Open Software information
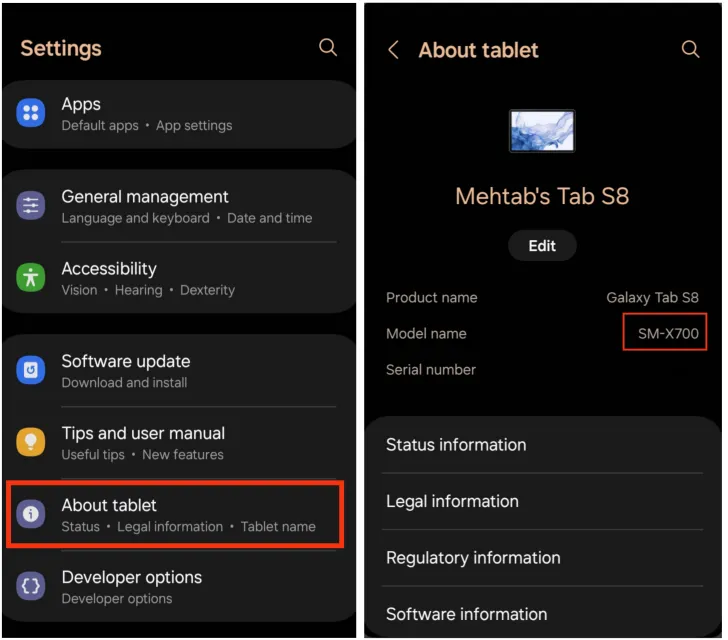The width and height of the screenshot is (728, 640). click(542, 614)
